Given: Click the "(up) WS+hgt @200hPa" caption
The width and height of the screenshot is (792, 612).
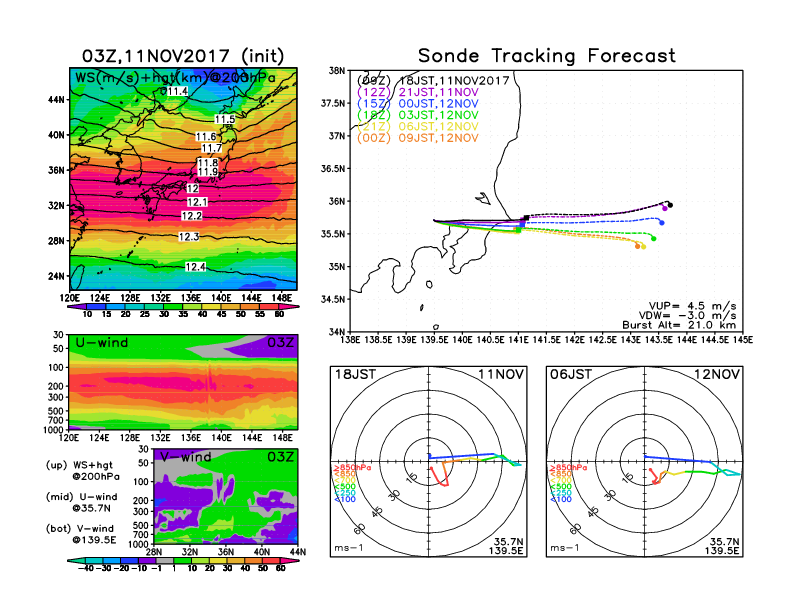Looking at the screenshot, I should pos(83,471).
